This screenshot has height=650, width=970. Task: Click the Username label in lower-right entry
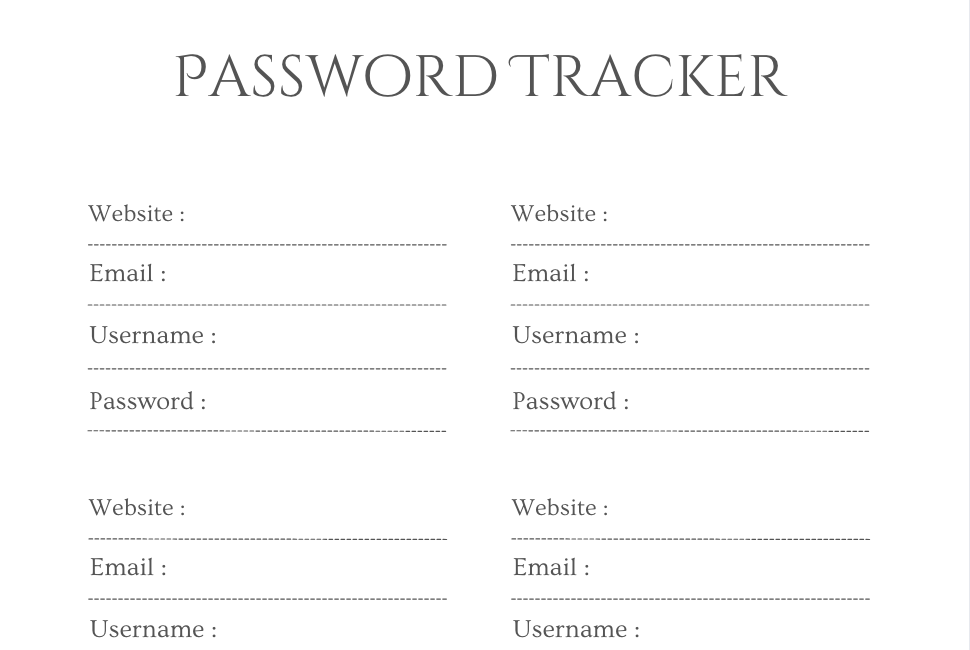coord(577,630)
